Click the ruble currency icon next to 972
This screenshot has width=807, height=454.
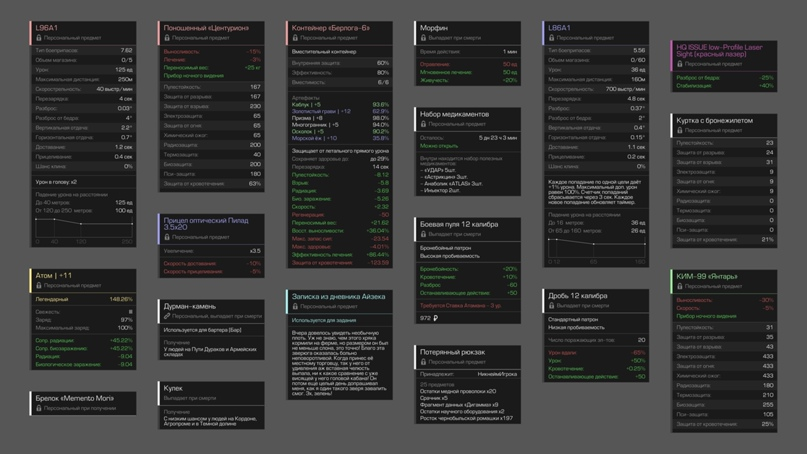point(435,318)
